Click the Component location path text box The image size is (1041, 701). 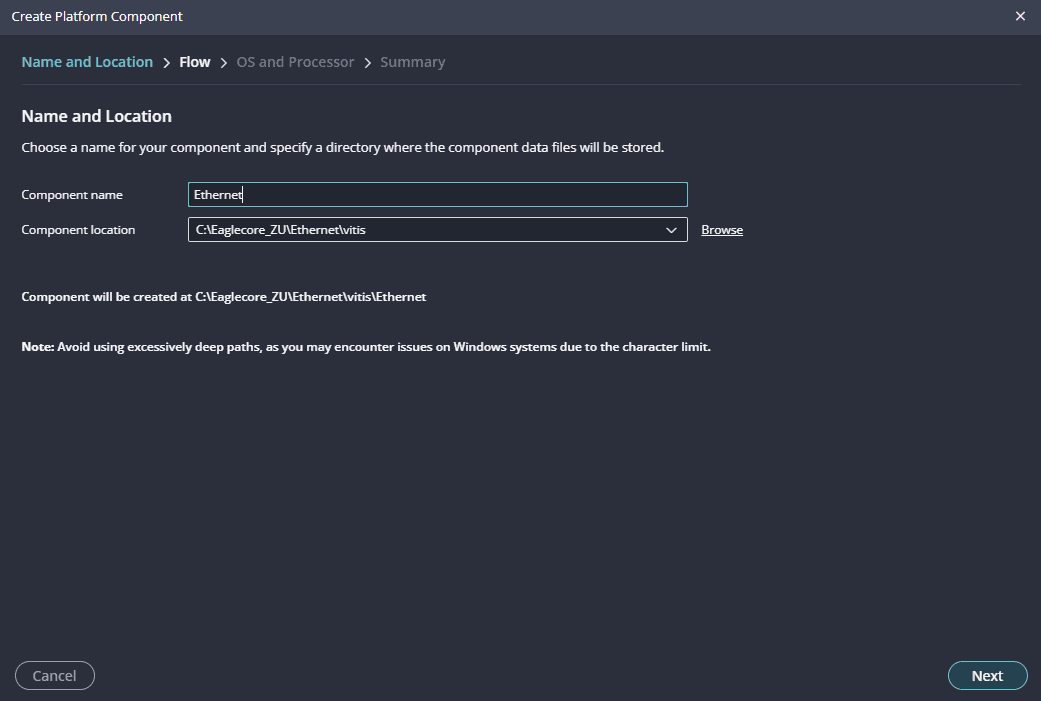pos(420,230)
